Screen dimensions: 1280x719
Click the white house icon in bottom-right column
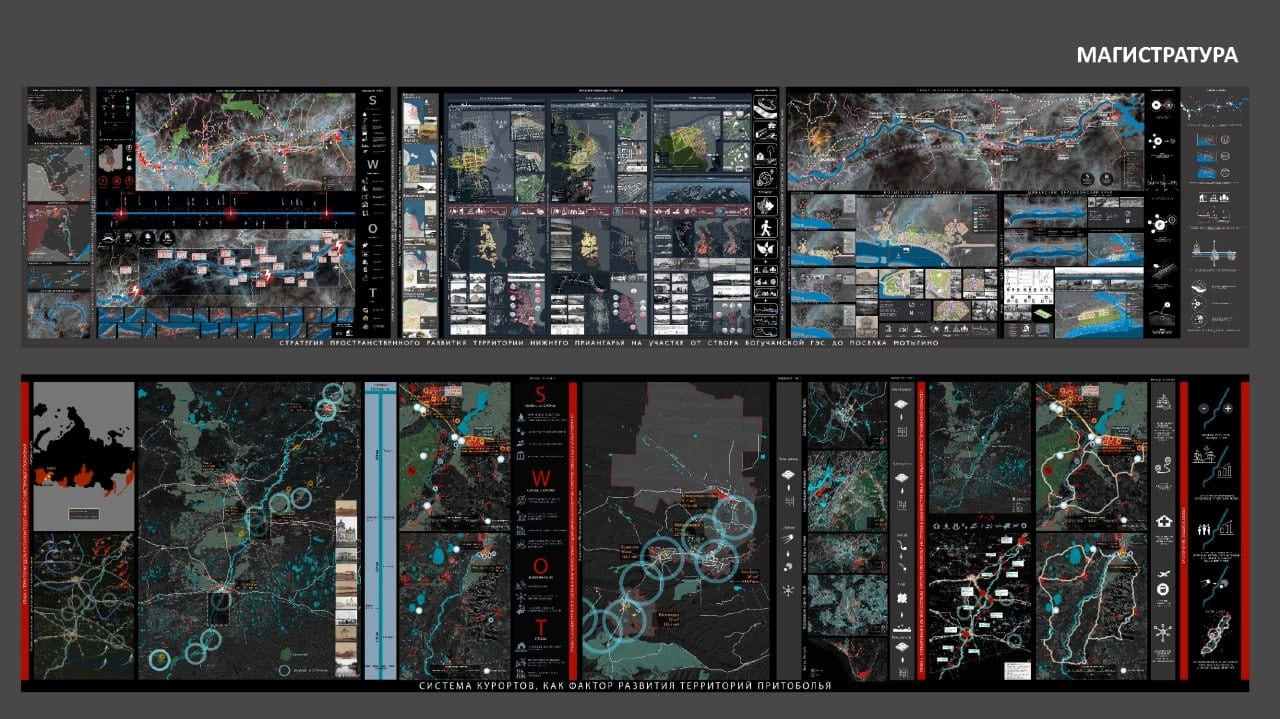[1163, 520]
